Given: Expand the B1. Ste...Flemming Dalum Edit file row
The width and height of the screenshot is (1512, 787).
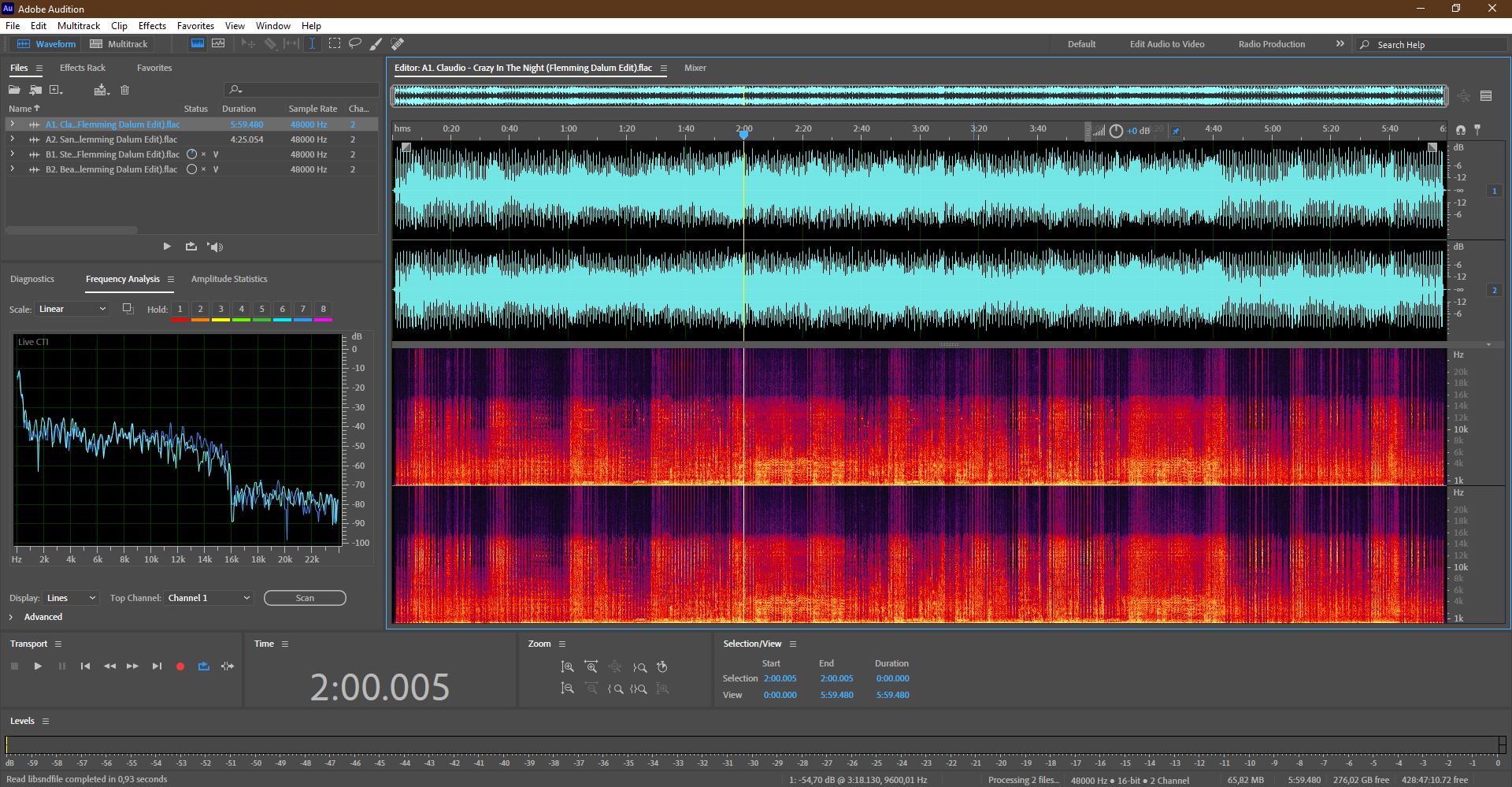Looking at the screenshot, I should tap(12, 154).
